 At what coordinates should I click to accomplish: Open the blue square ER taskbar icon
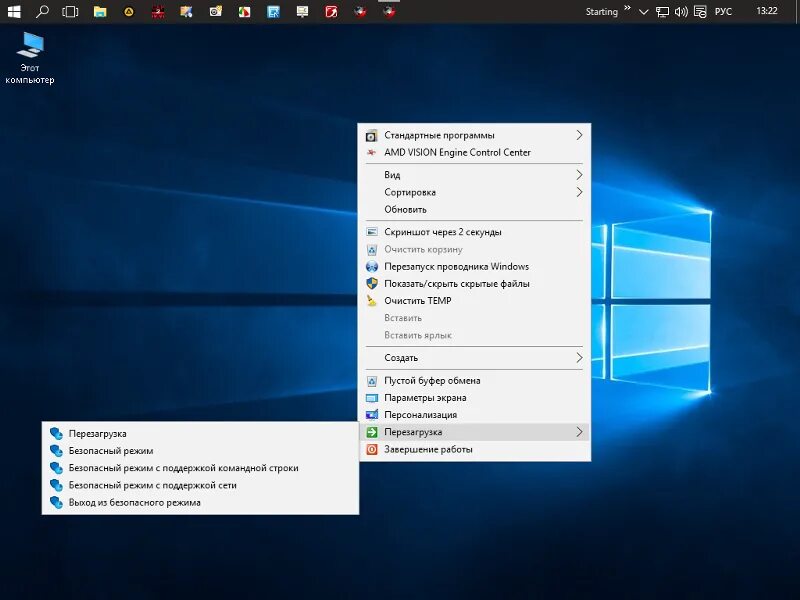(x=273, y=11)
